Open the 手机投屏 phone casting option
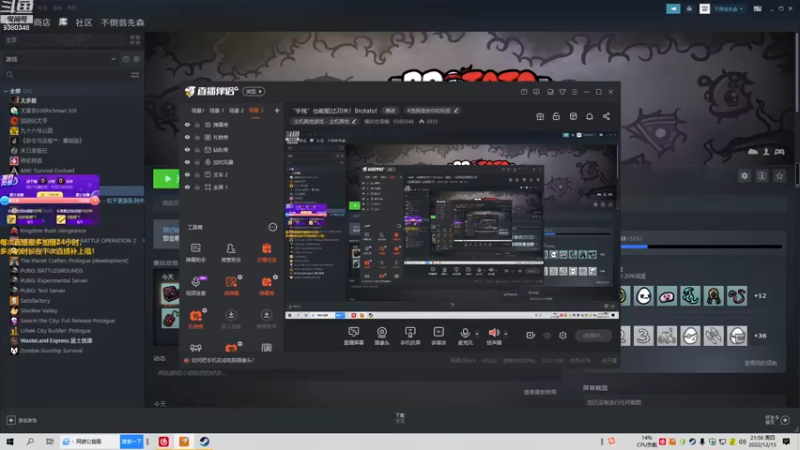 click(x=410, y=335)
